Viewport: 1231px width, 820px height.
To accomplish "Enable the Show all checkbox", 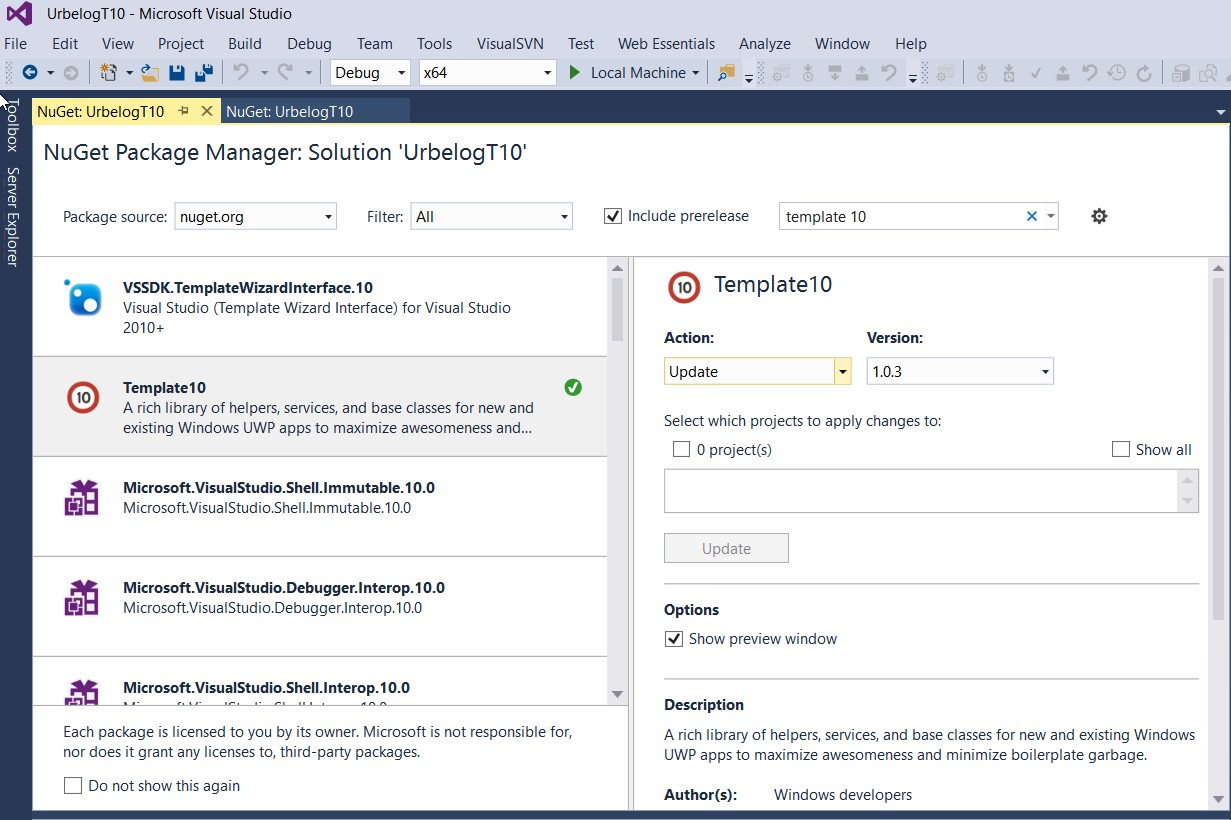I will coord(1121,450).
